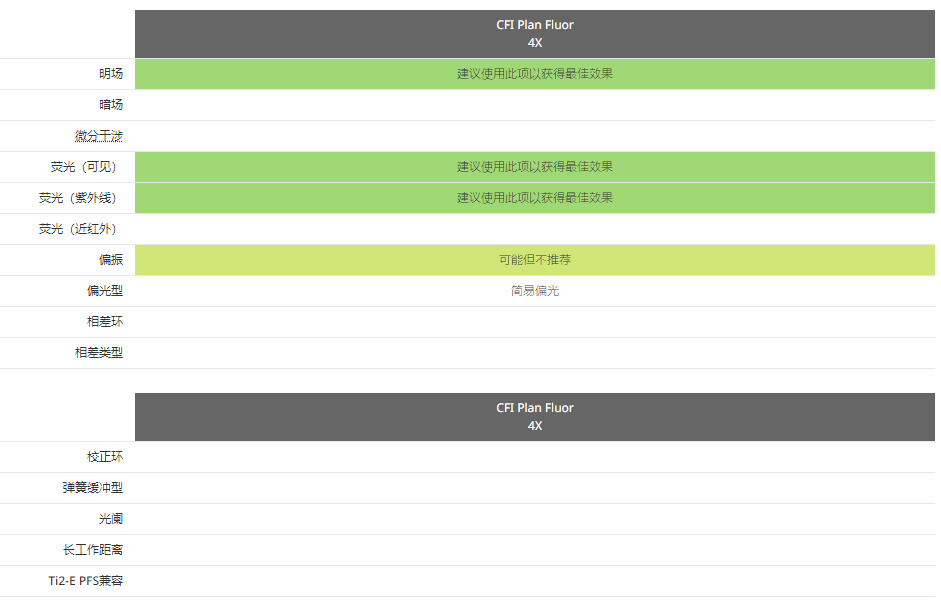Click the green cell beside 荧光（可见）

click(535, 167)
